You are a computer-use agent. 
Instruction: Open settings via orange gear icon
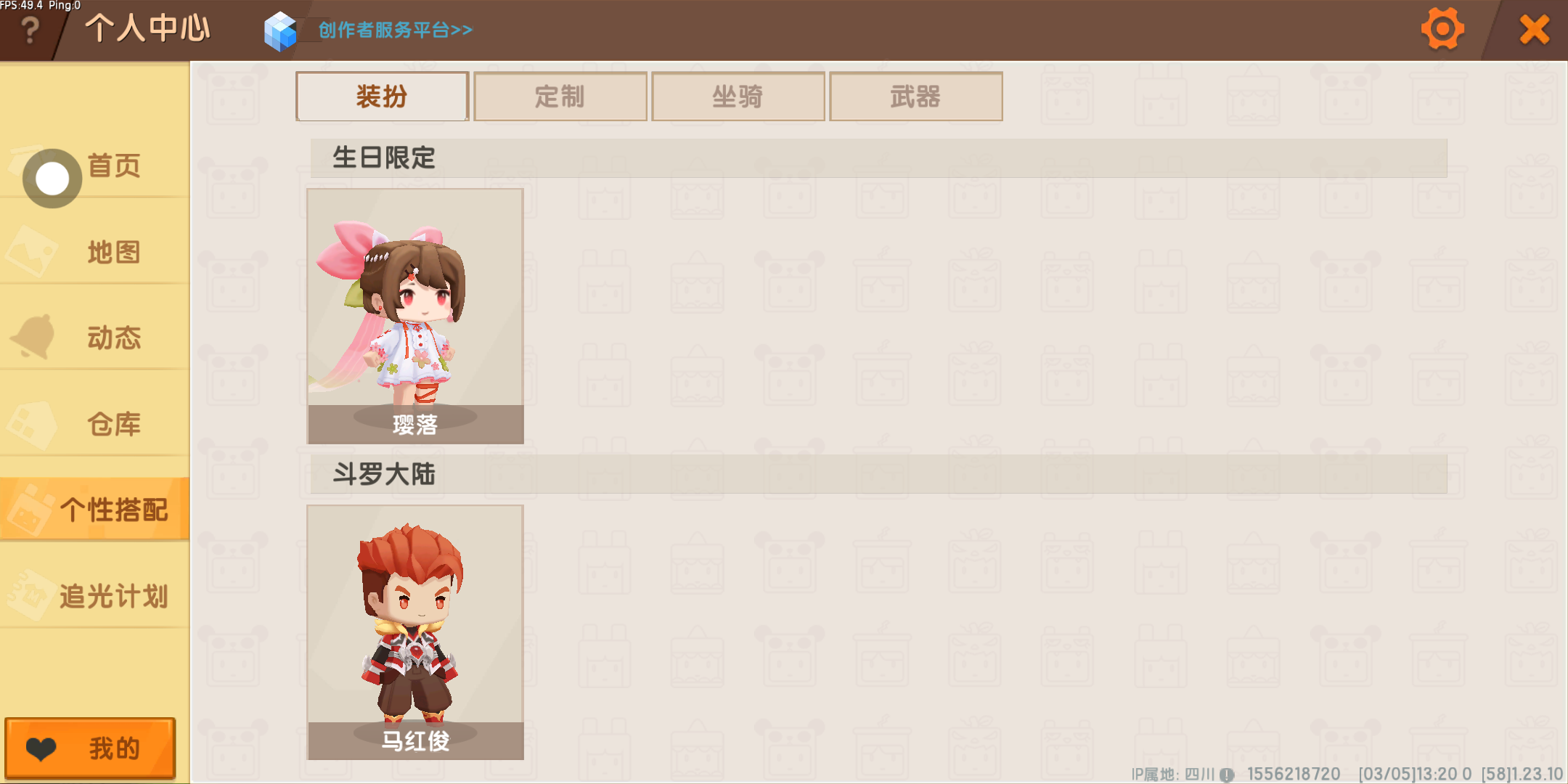click(x=1442, y=29)
